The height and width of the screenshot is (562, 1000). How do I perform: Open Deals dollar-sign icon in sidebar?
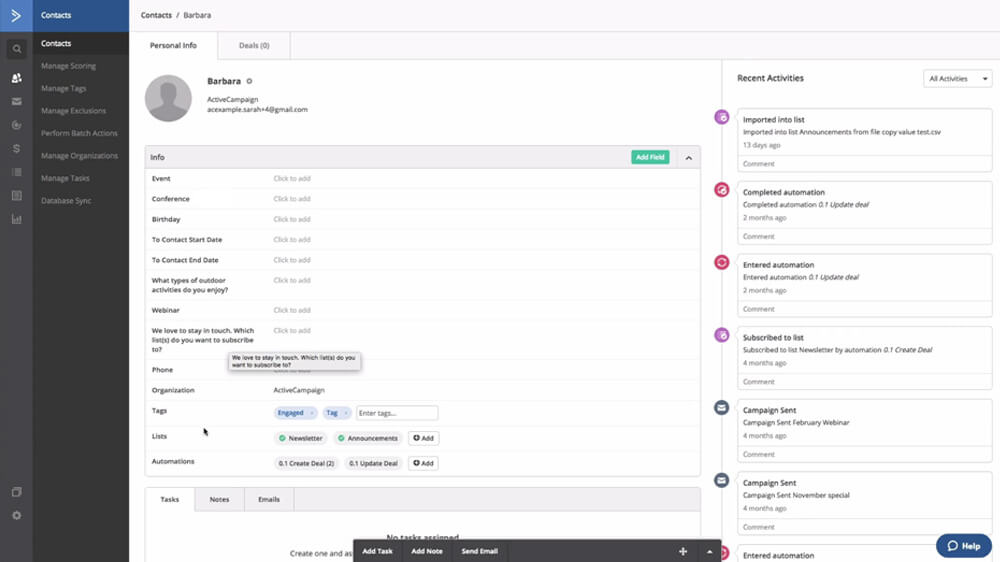point(16,148)
